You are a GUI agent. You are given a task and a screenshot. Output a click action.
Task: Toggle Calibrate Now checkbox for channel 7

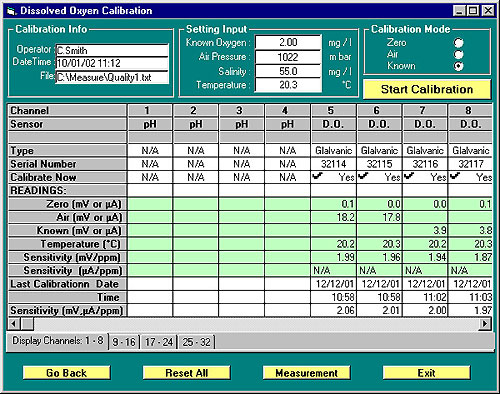point(409,176)
